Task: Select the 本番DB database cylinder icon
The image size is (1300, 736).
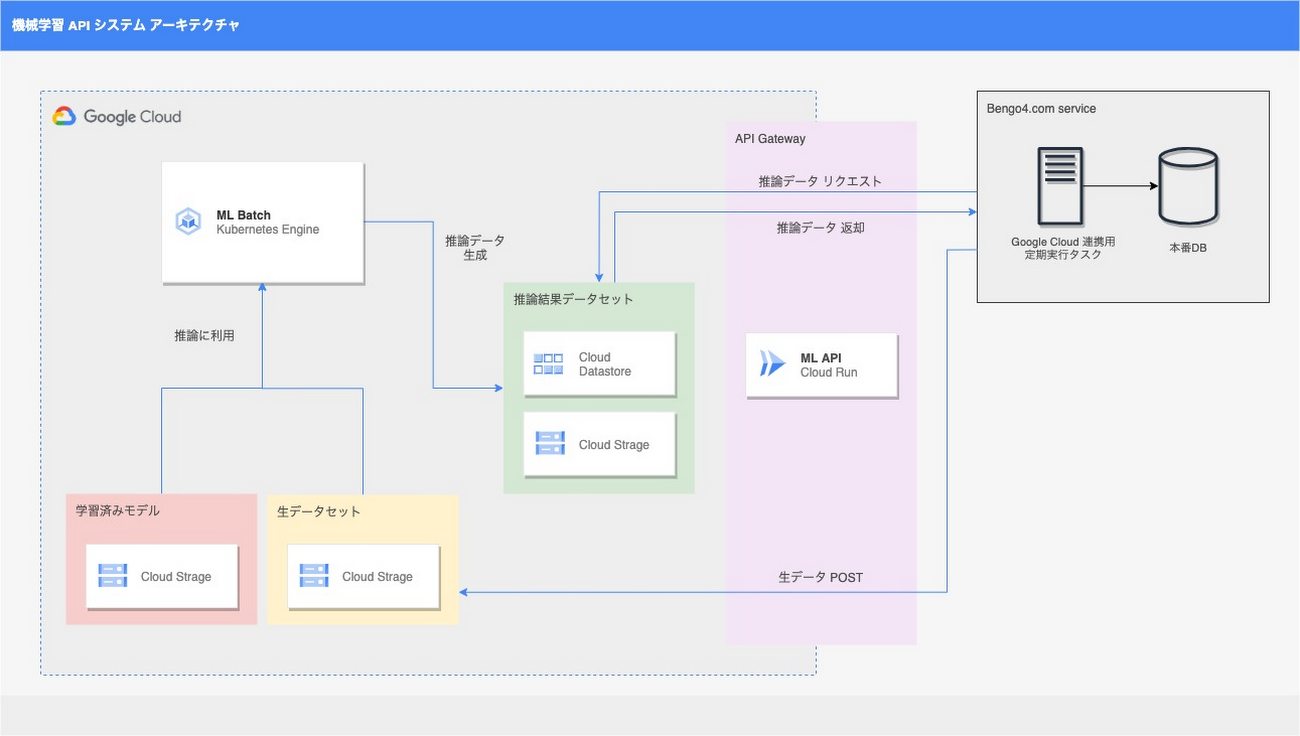Action: click(1187, 186)
